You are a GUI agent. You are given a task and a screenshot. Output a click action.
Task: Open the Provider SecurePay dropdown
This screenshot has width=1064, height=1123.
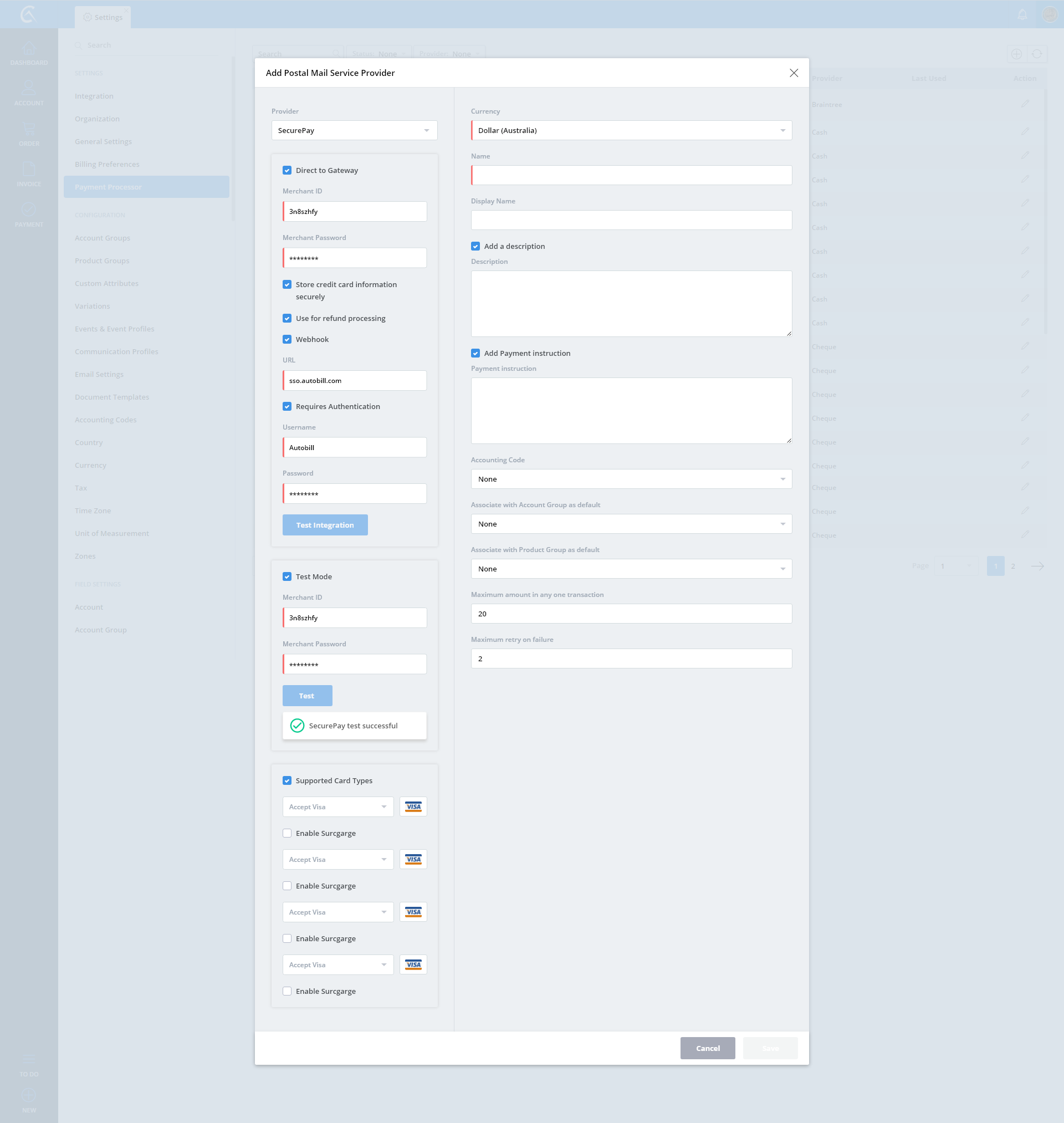tap(354, 130)
